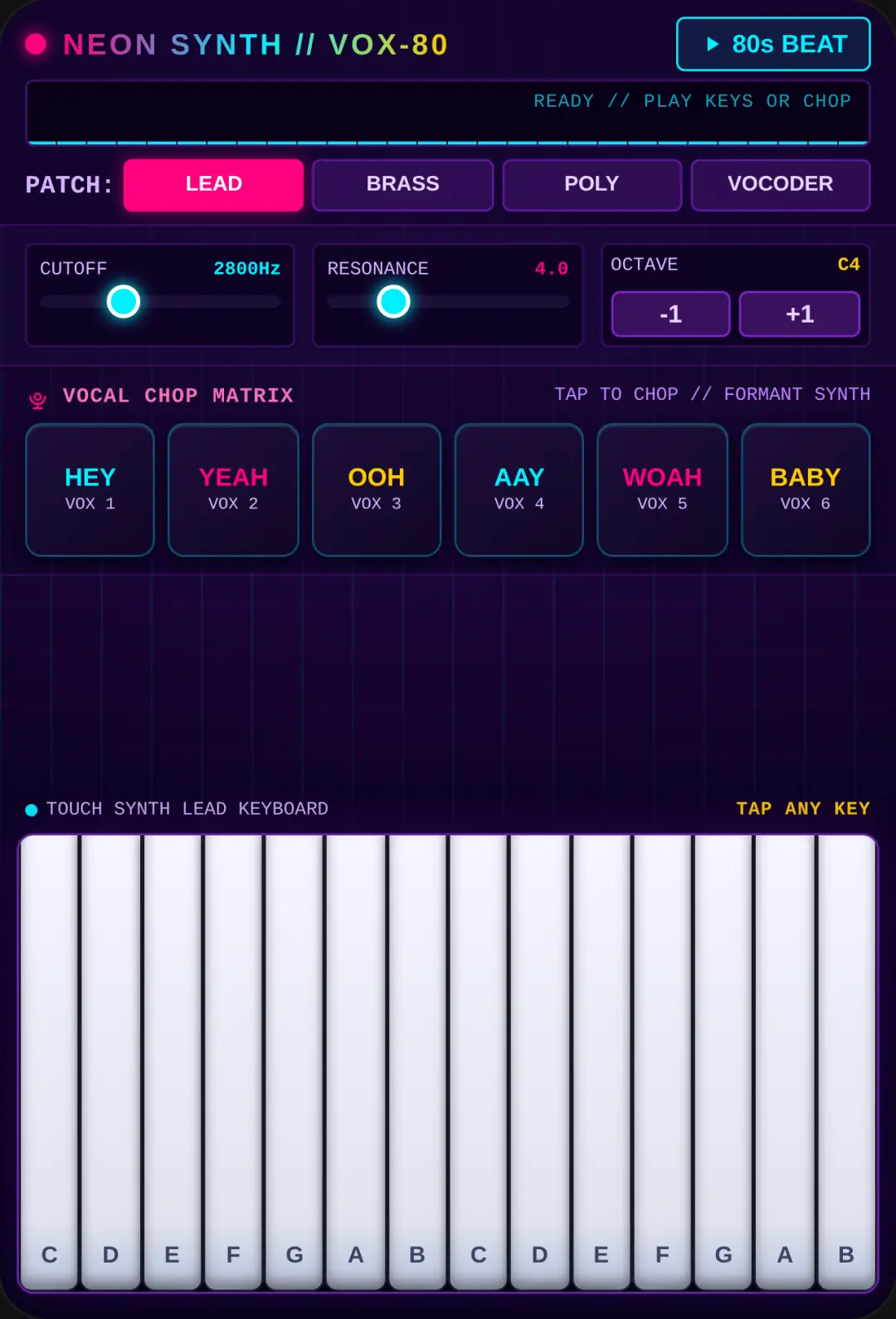Play the first F key

point(233,1062)
